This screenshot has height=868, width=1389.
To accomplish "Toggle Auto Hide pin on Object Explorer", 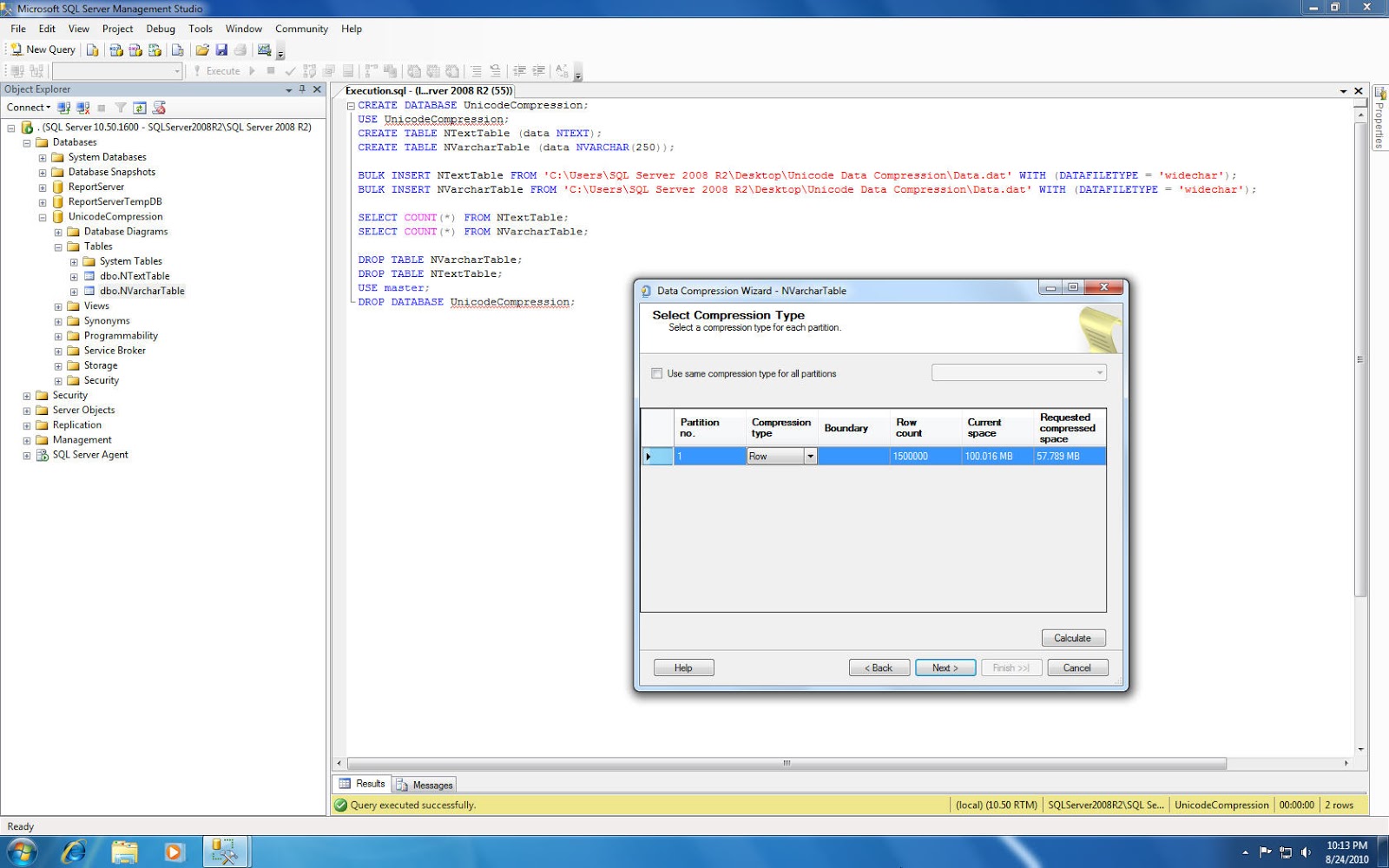I will click(302, 89).
